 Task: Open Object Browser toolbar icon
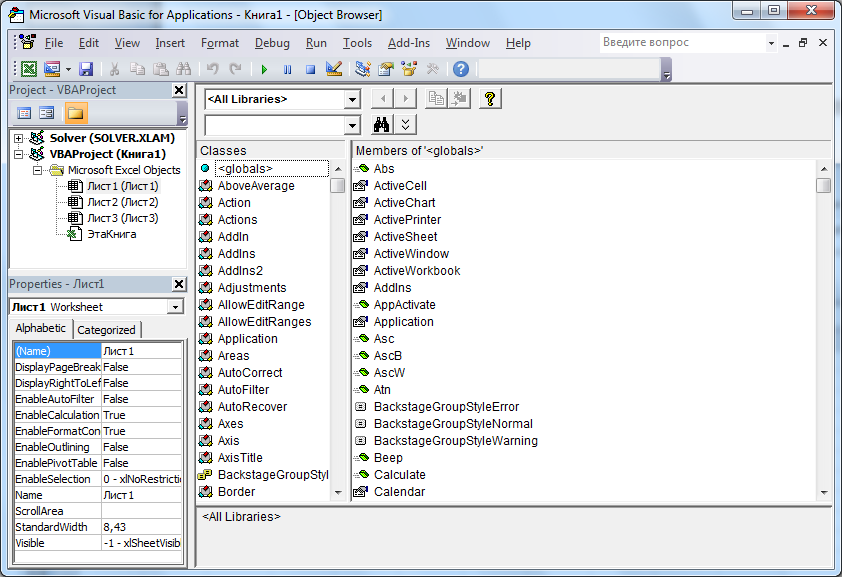[409, 69]
